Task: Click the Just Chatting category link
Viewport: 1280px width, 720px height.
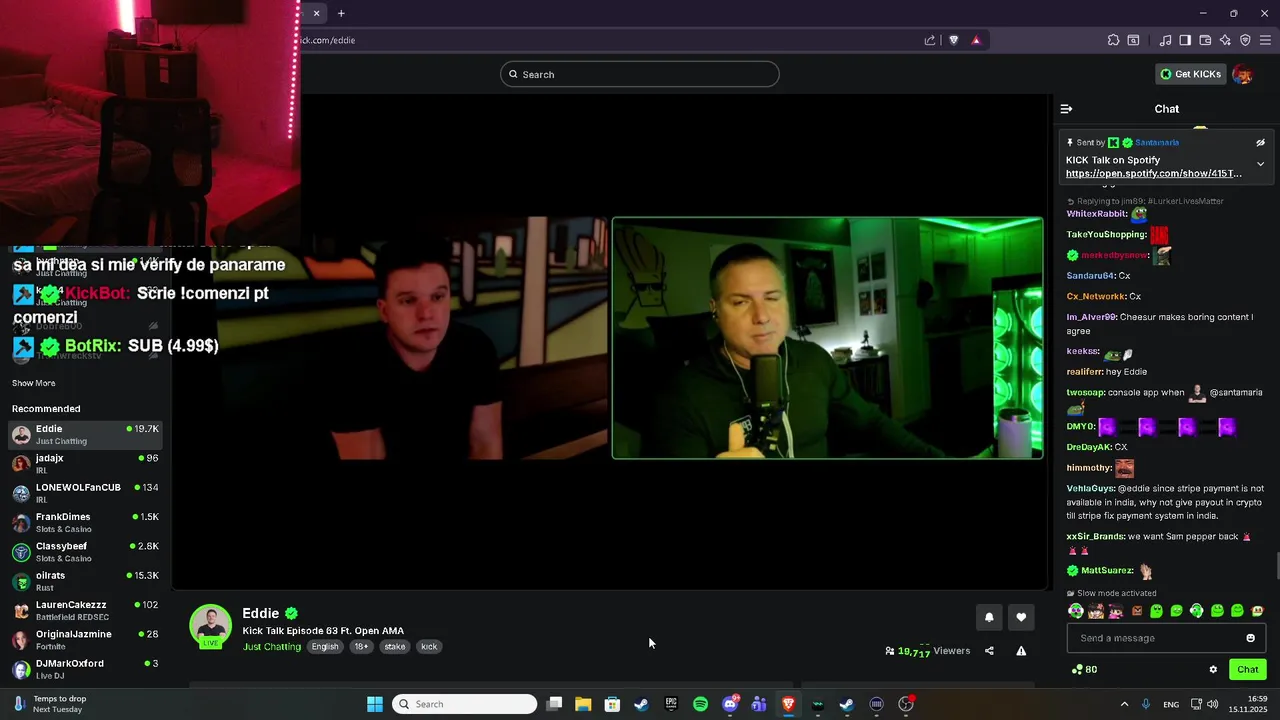Action: [272, 647]
